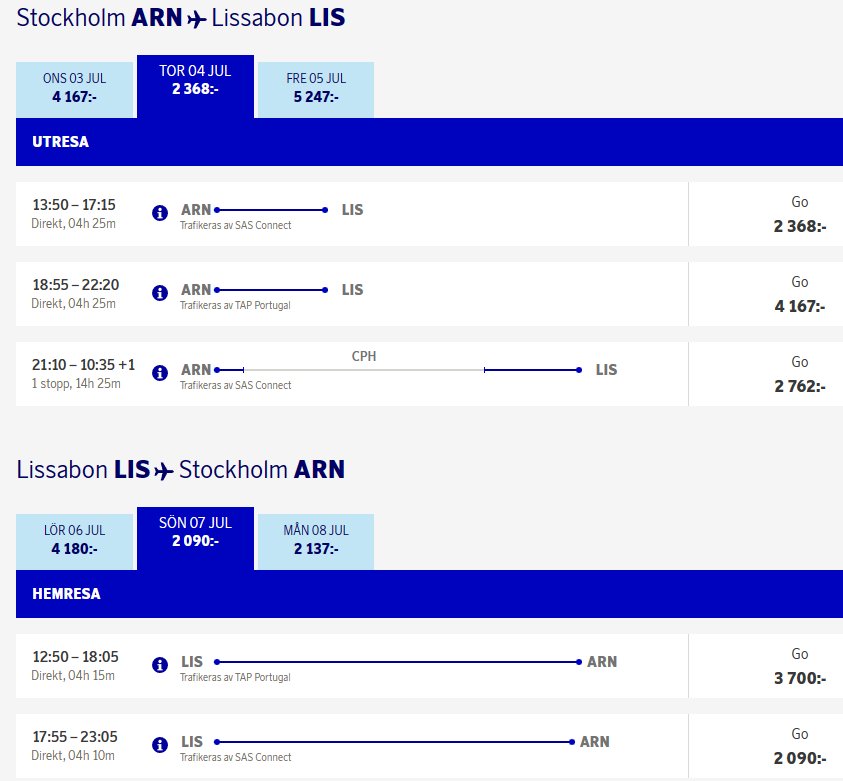The width and height of the screenshot is (843, 781).
Task: Select the SÖN 07 JUL return tab
Action: pyautogui.click(x=195, y=532)
